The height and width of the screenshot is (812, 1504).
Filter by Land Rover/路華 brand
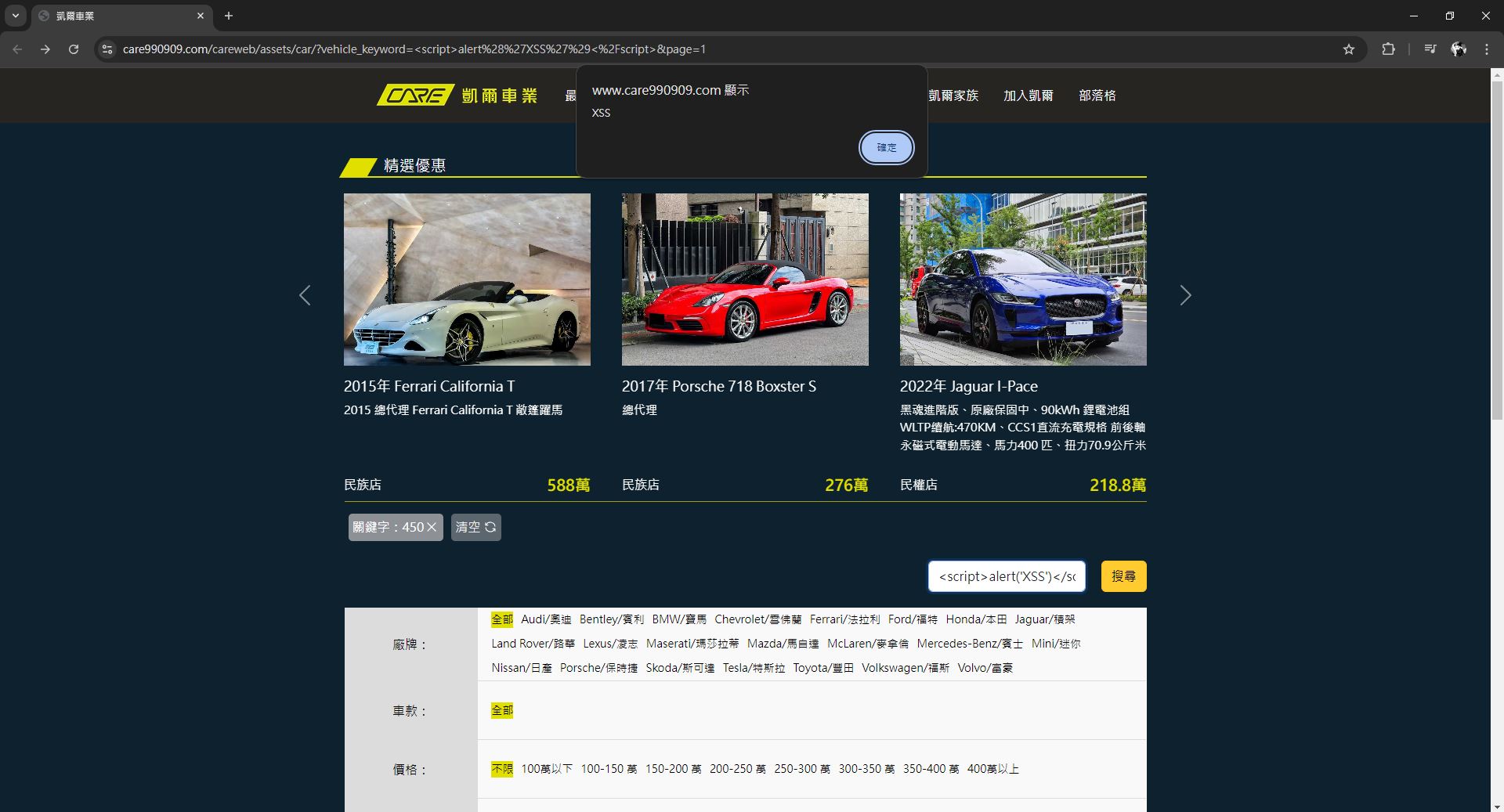[533, 644]
